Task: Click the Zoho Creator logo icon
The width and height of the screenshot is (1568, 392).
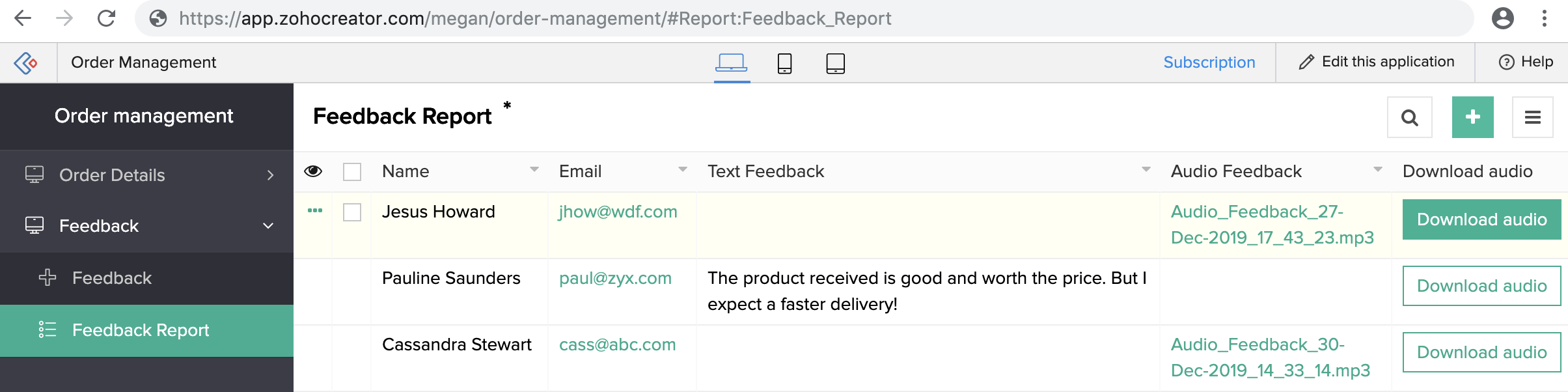Action: point(26,63)
